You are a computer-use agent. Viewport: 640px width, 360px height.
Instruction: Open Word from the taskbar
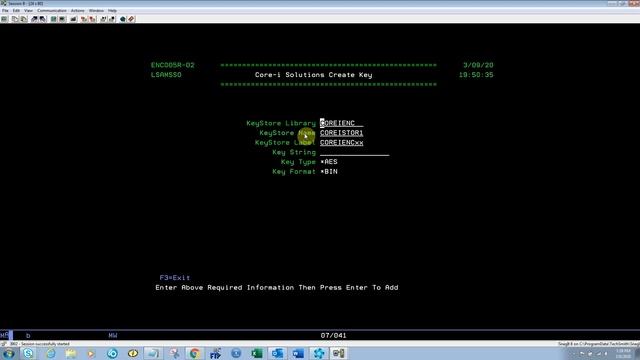click(x=298, y=353)
